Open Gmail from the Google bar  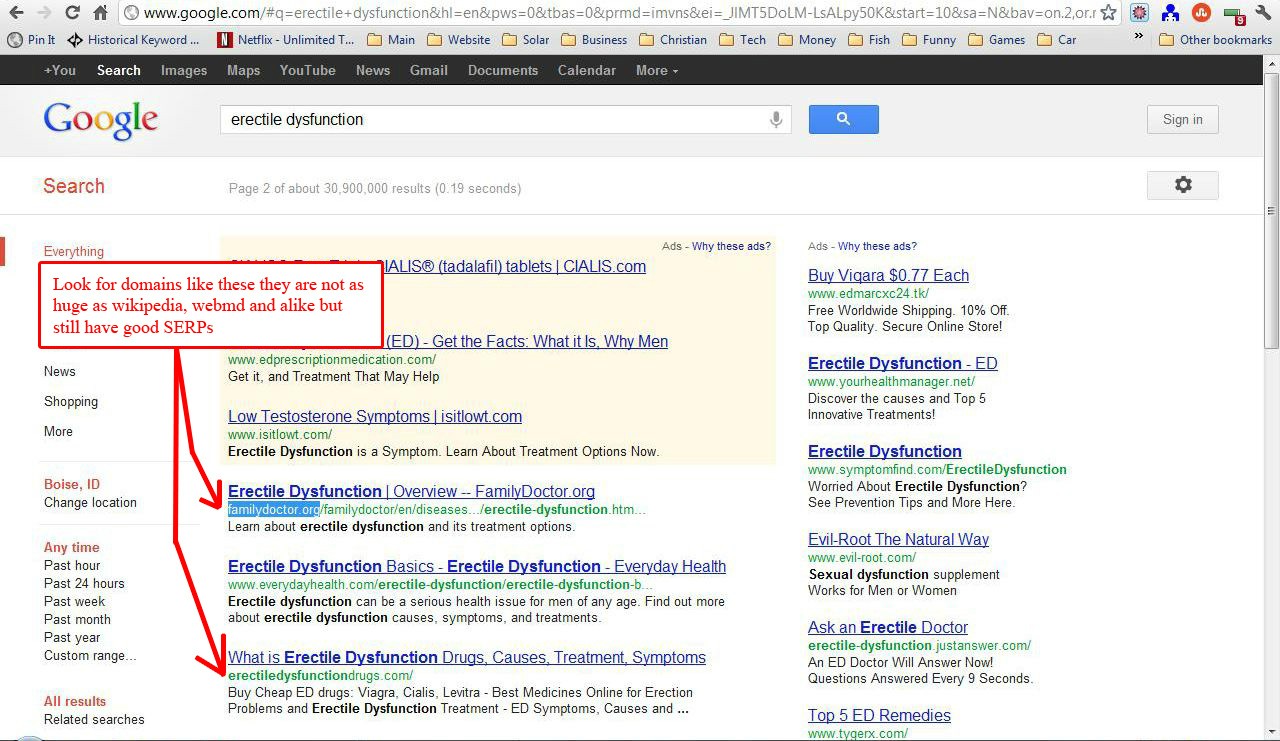pos(429,70)
